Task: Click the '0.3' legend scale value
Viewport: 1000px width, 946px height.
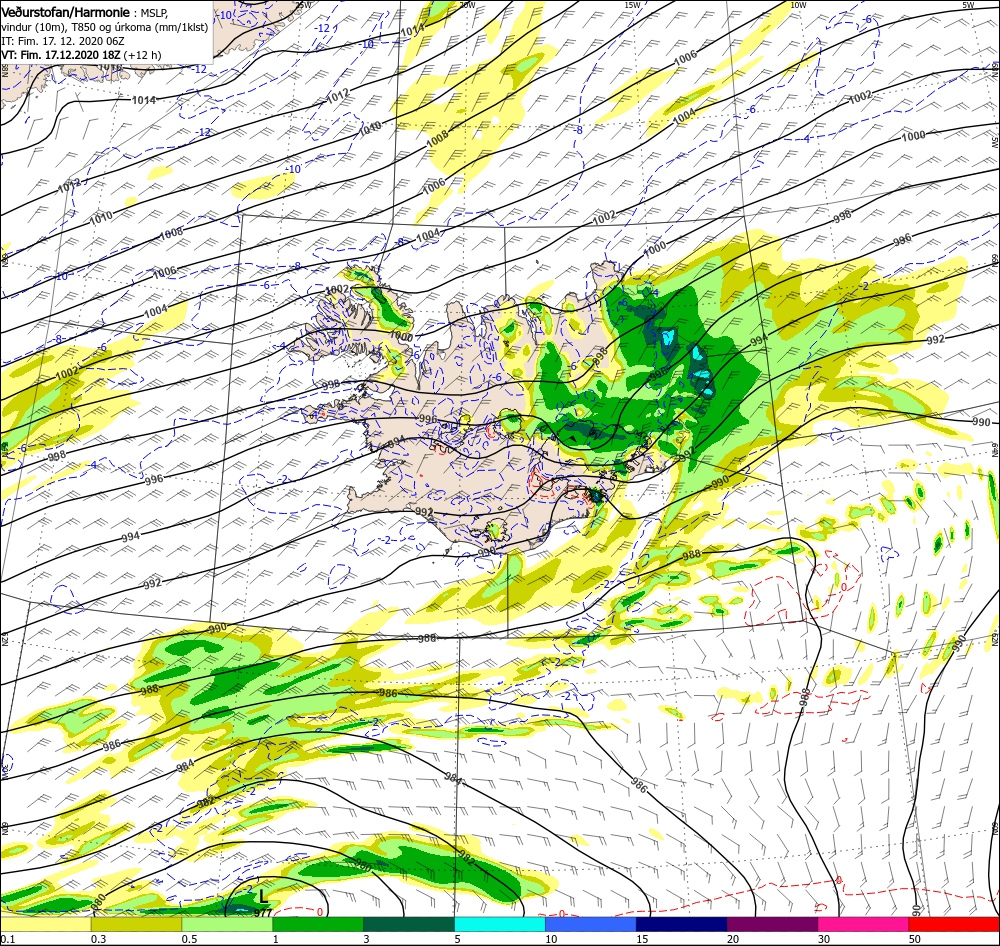Action: coord(98,938)
